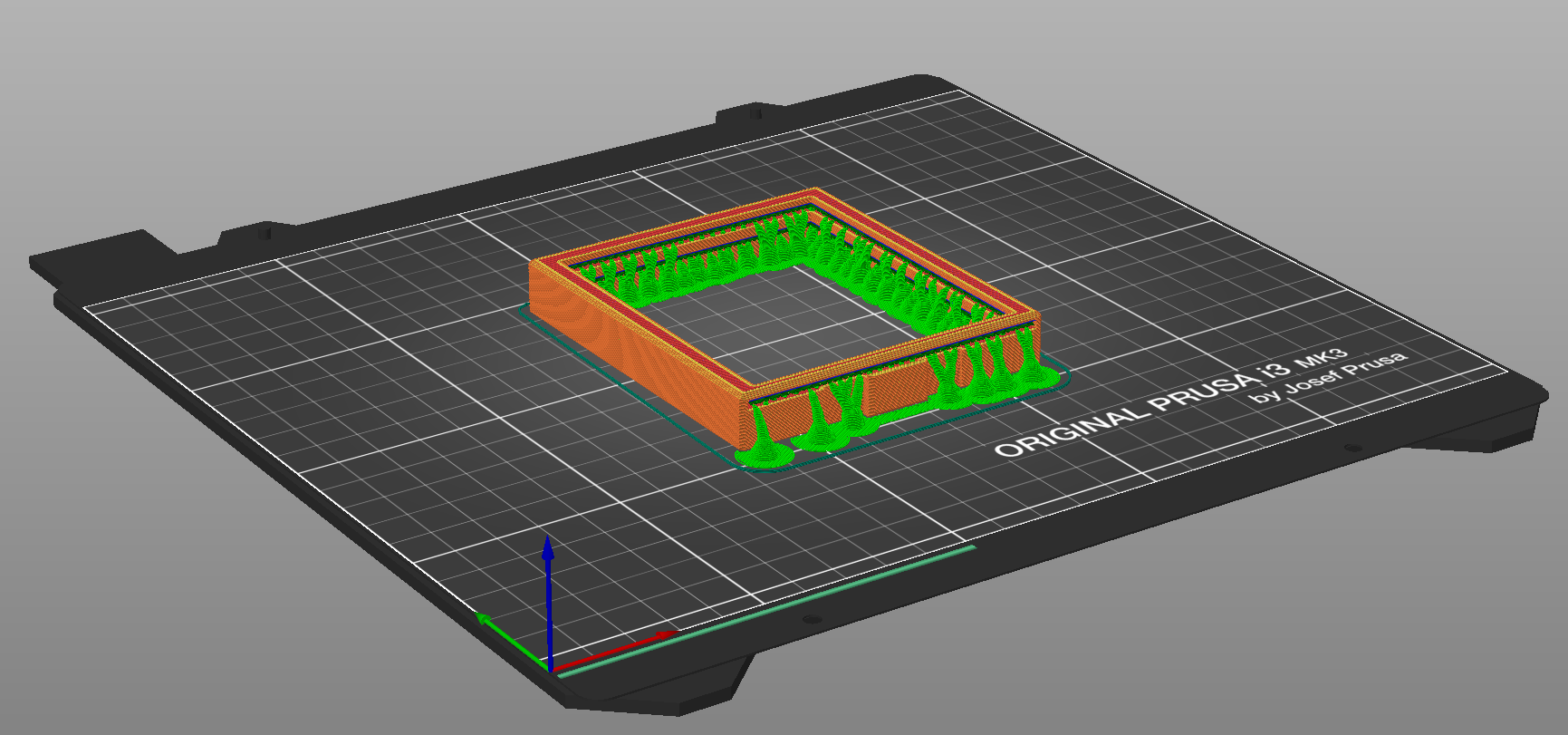Click the teal line along the bed's front edge
The width and height of the screenshot is (1568, 735).
766,609
